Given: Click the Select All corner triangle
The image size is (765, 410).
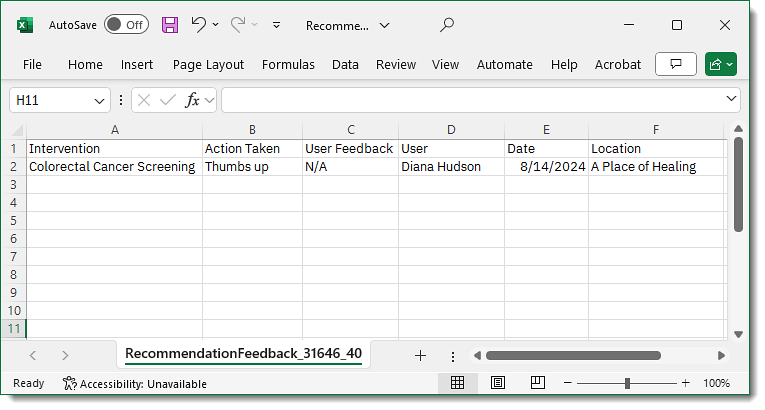Looking at the screenshot, I should [17, 130].
